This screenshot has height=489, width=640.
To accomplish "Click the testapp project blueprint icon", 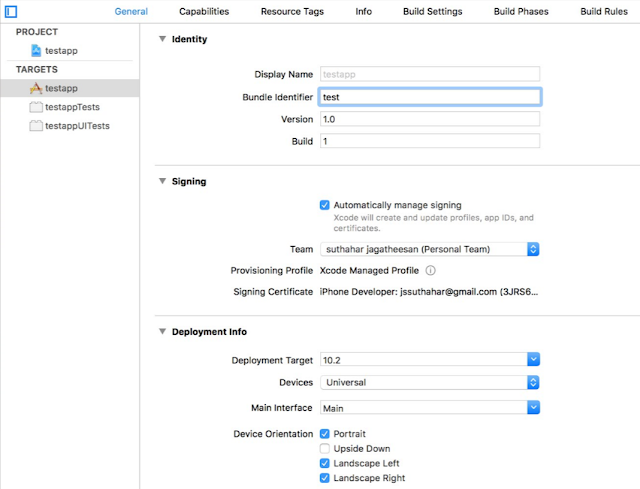I will coord(36,51).
